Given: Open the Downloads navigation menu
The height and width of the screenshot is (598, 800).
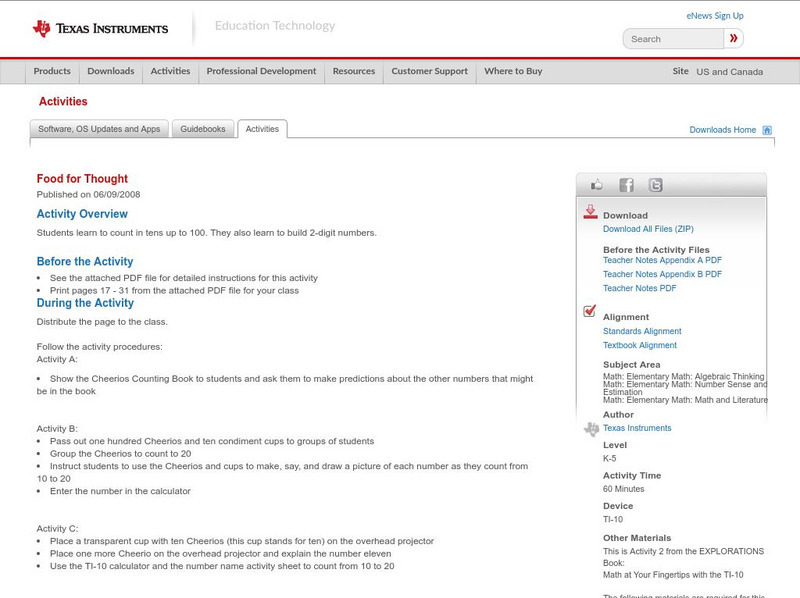Looking at the screenshot, I should 110,72.
